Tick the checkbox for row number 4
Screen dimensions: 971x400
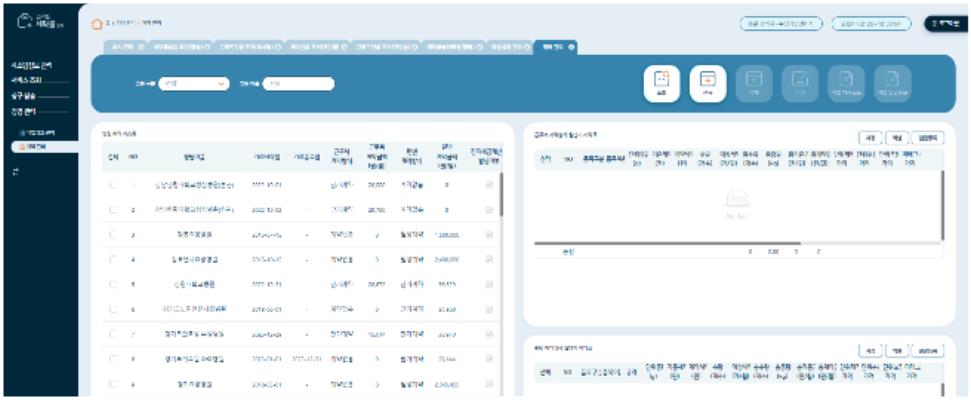(113, 259)
